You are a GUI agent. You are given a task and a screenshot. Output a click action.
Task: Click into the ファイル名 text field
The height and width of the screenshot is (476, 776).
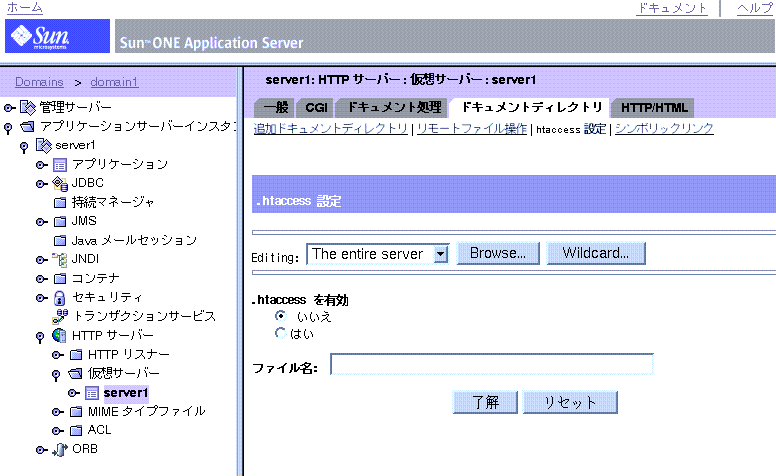[492, 365]
